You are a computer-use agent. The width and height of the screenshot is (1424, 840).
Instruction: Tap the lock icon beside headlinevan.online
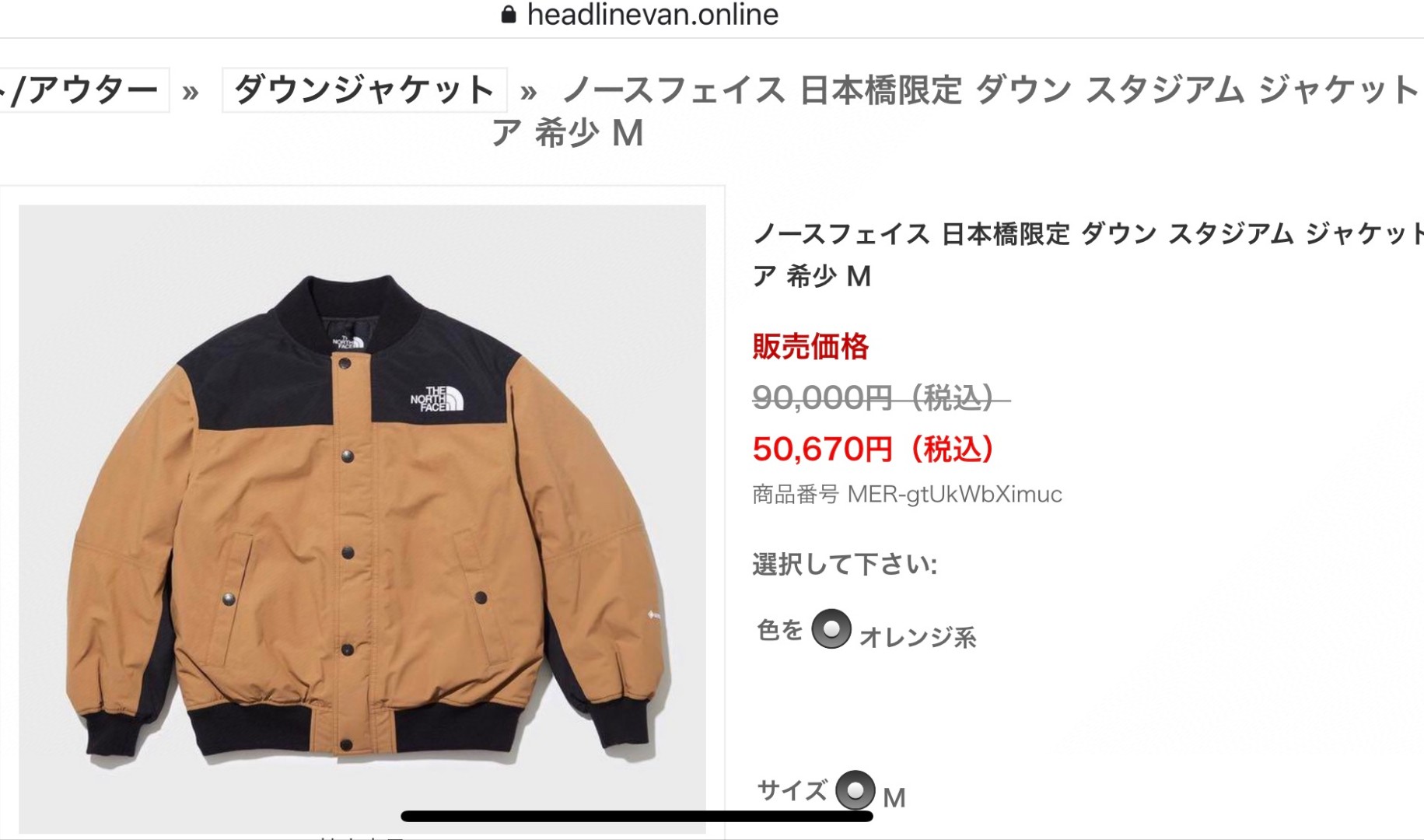coord(509,14)
